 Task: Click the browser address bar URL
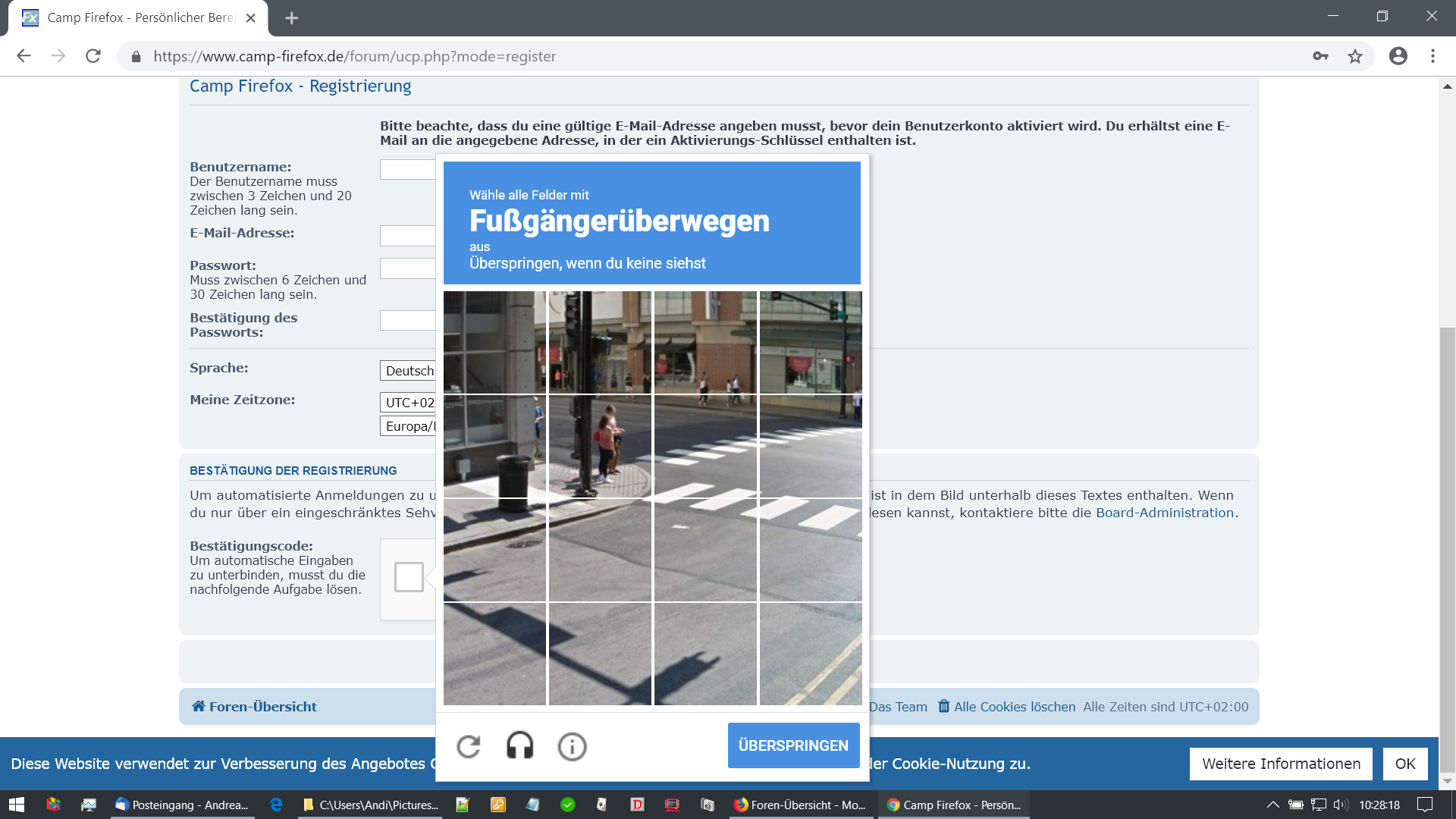354,56
